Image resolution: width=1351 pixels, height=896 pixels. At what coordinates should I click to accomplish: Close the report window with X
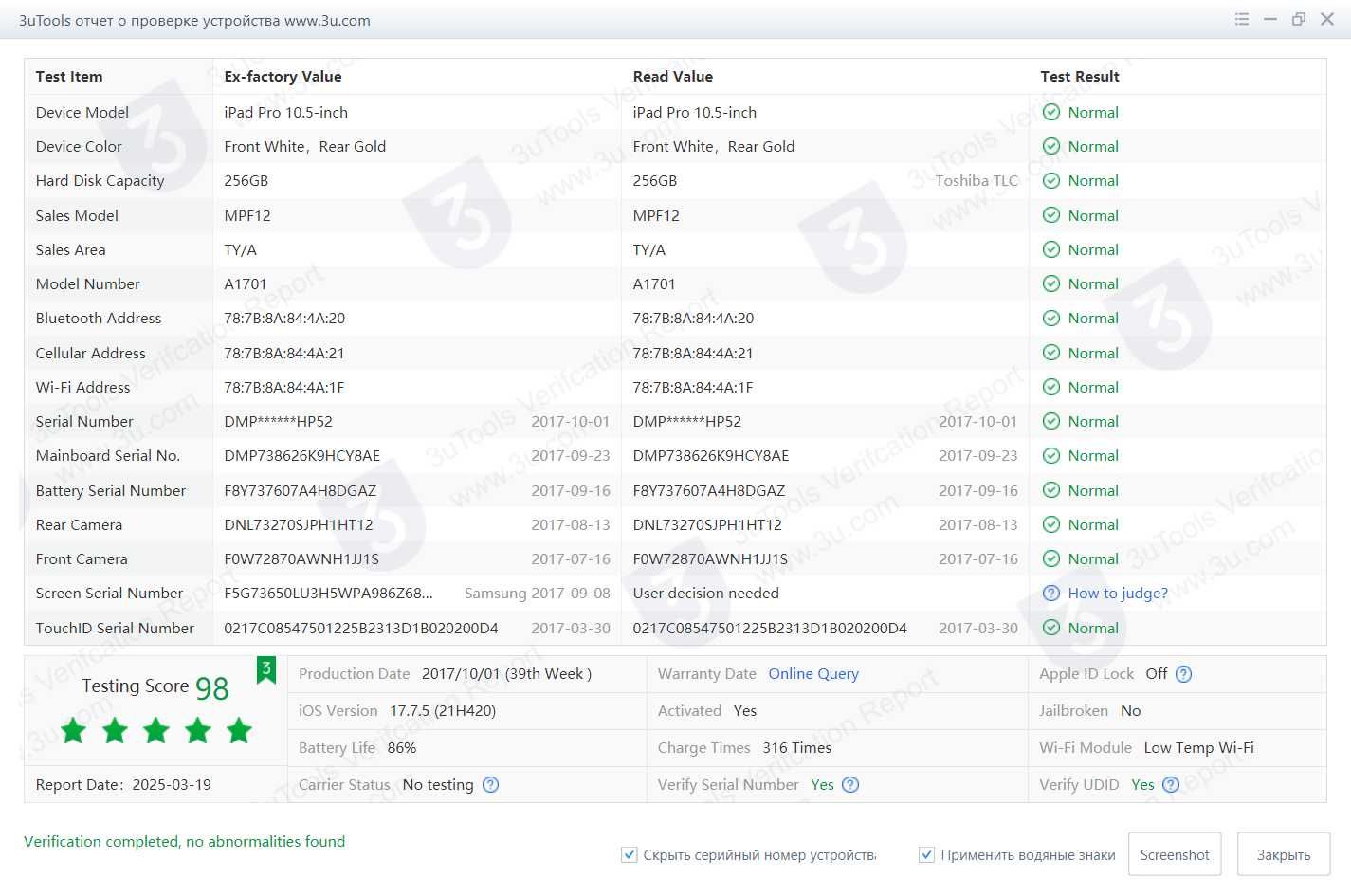point(1327,19)
